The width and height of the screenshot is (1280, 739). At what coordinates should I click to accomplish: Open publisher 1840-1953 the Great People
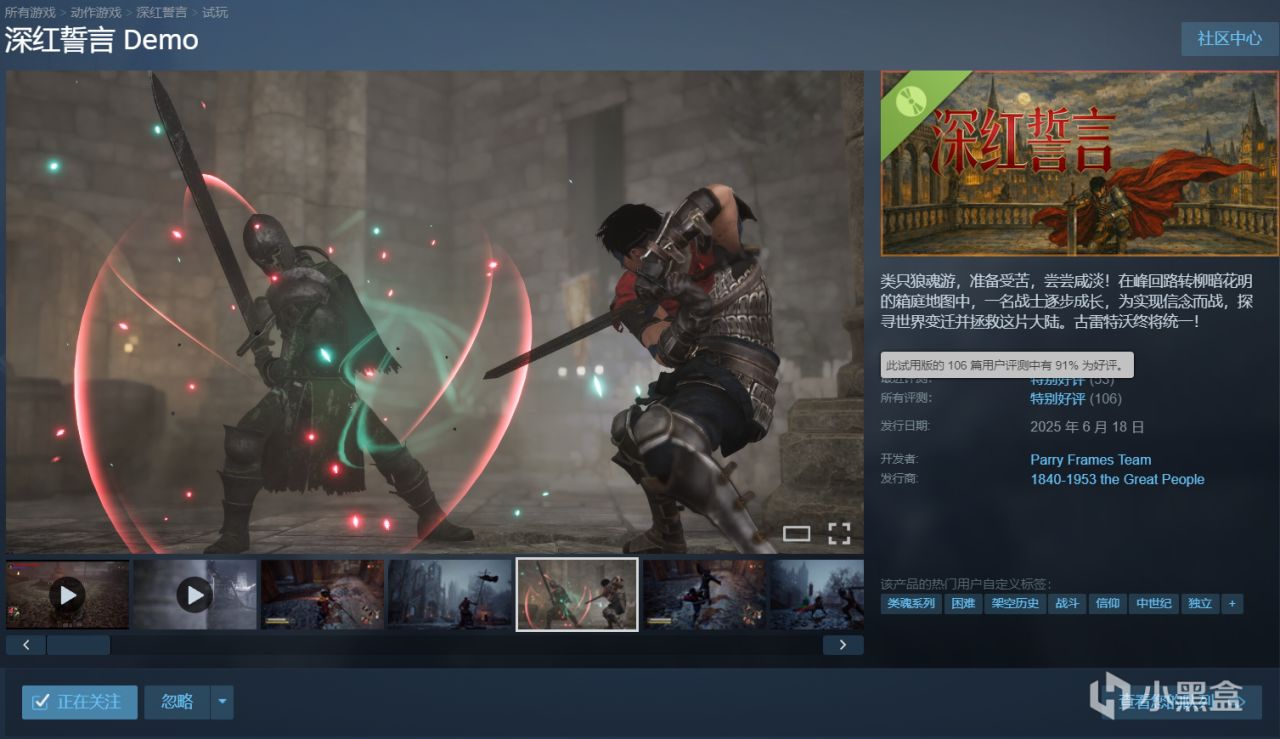[x=1117, y=479]
